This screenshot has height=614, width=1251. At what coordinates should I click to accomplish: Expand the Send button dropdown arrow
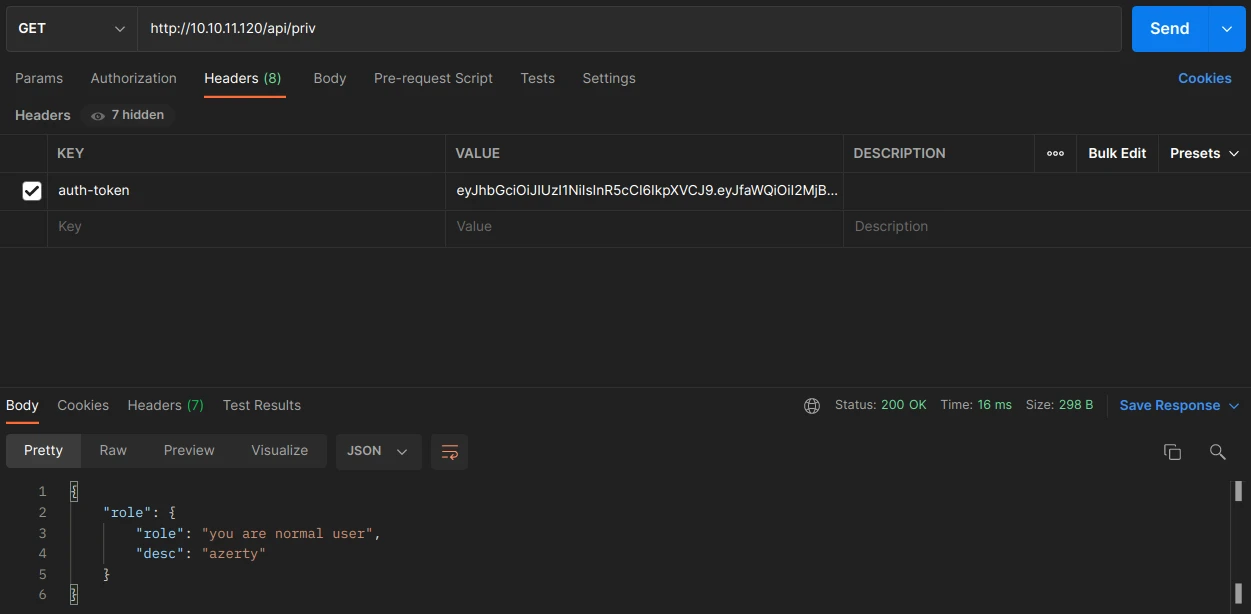1227,29
